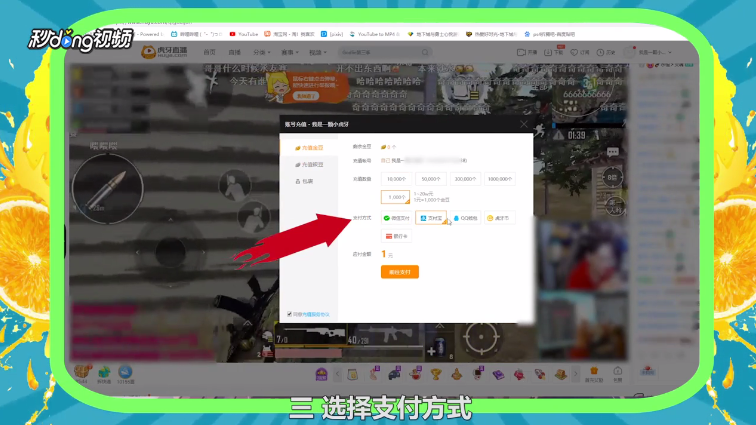Click the green gift box icon below stream

click(x=104, y=372)
